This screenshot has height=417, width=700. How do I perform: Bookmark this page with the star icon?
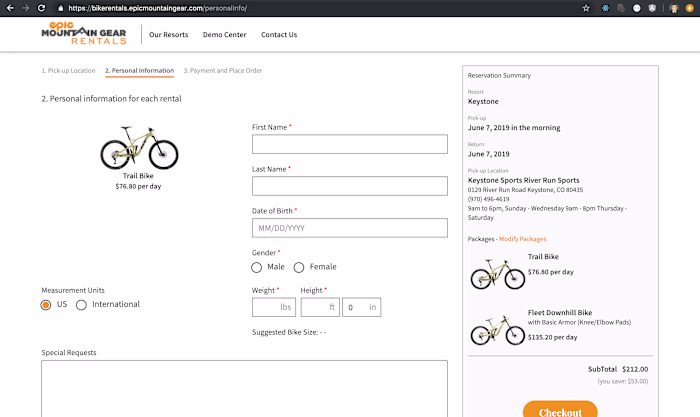point(586,7)
